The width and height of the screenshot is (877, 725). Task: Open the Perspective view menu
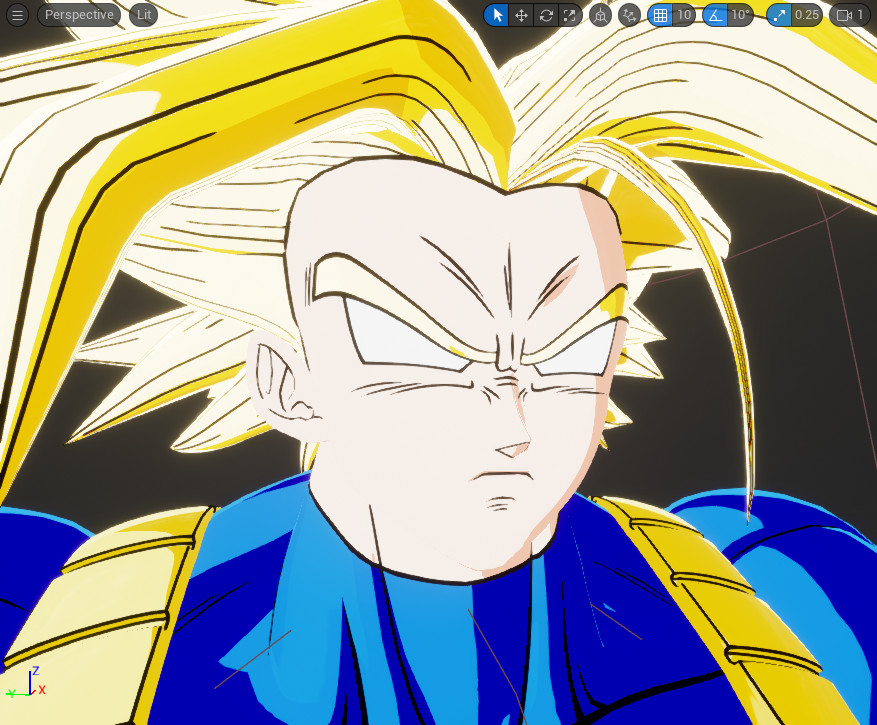point(78,15)
